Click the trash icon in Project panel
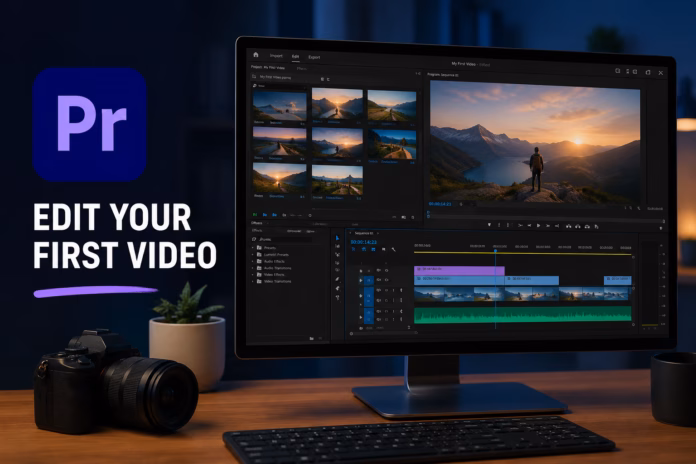The image size is (696, 464). coord(413,218)
